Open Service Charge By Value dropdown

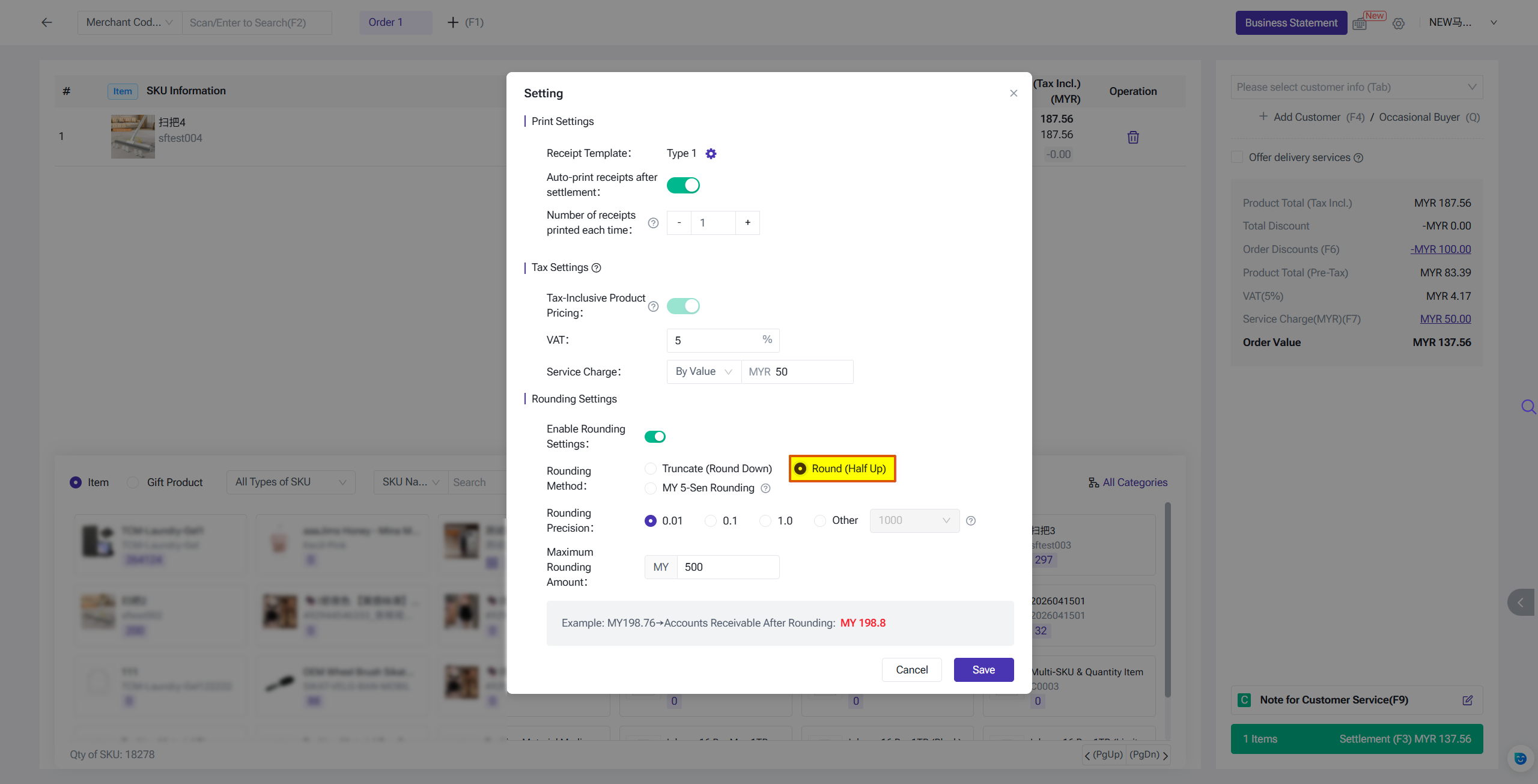click(x=704, y=372)
